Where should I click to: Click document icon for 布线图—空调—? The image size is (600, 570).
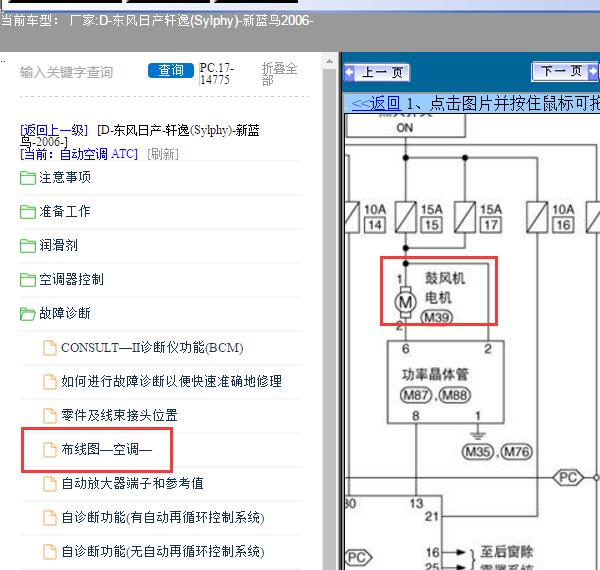[x=50, y=449]
